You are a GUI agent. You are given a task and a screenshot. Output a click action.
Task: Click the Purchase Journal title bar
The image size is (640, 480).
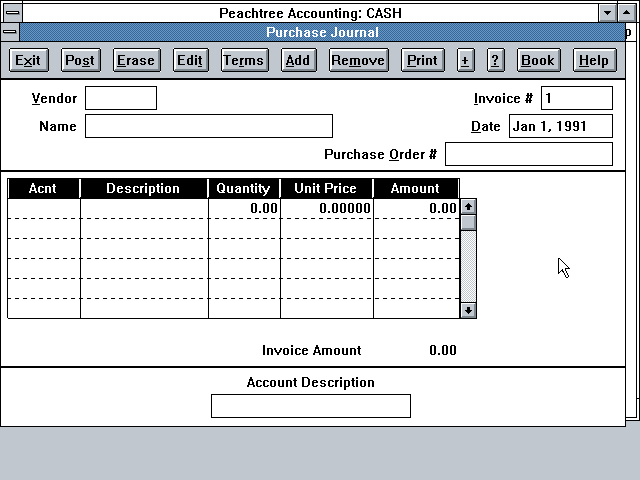(x=322, y=32)
